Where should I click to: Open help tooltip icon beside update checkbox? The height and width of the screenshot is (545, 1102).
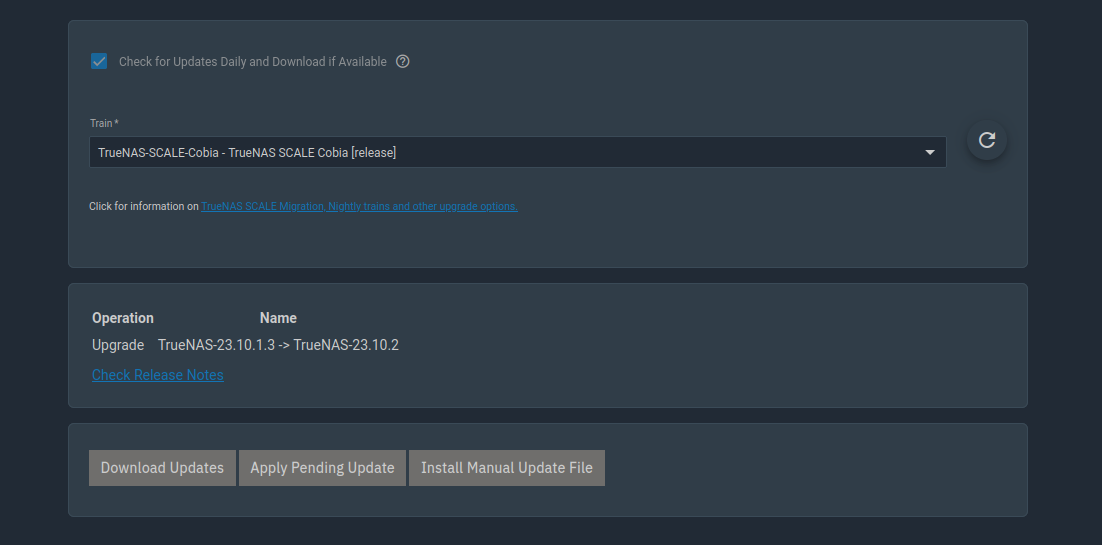pos(403,61)
